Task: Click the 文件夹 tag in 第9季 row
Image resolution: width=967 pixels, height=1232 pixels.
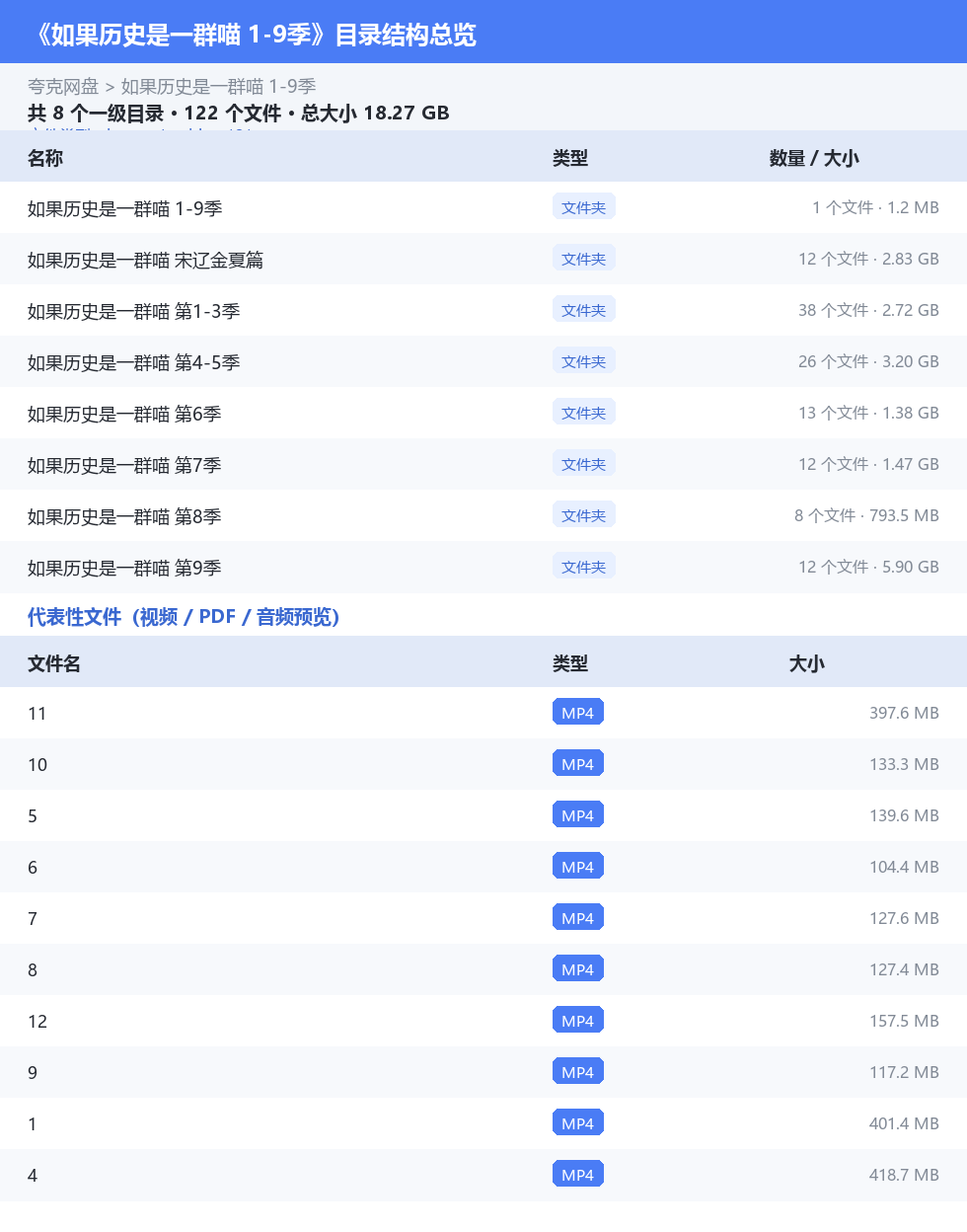Action: (584, 567)
